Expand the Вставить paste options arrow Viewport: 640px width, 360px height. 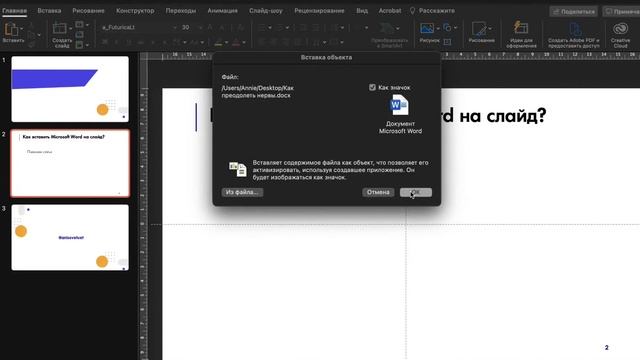point(21,29)
